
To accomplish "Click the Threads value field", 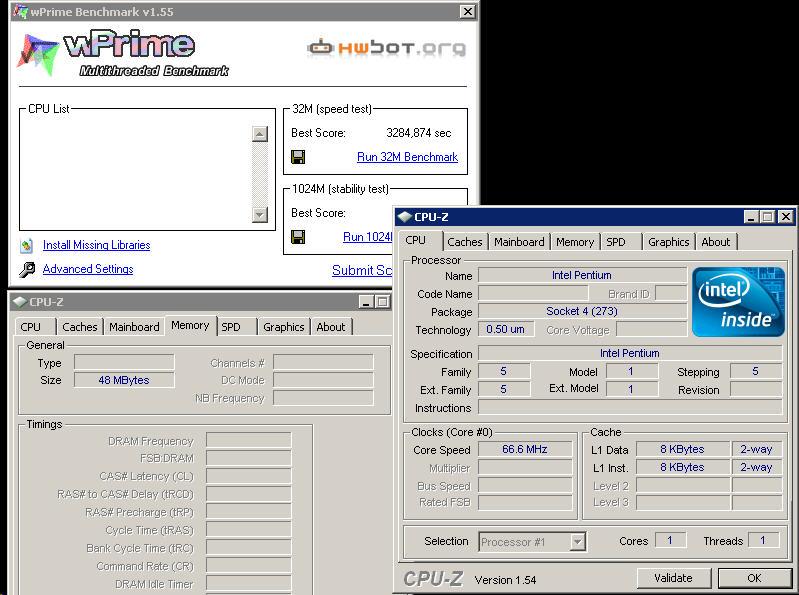I will (x=763, y=540).
